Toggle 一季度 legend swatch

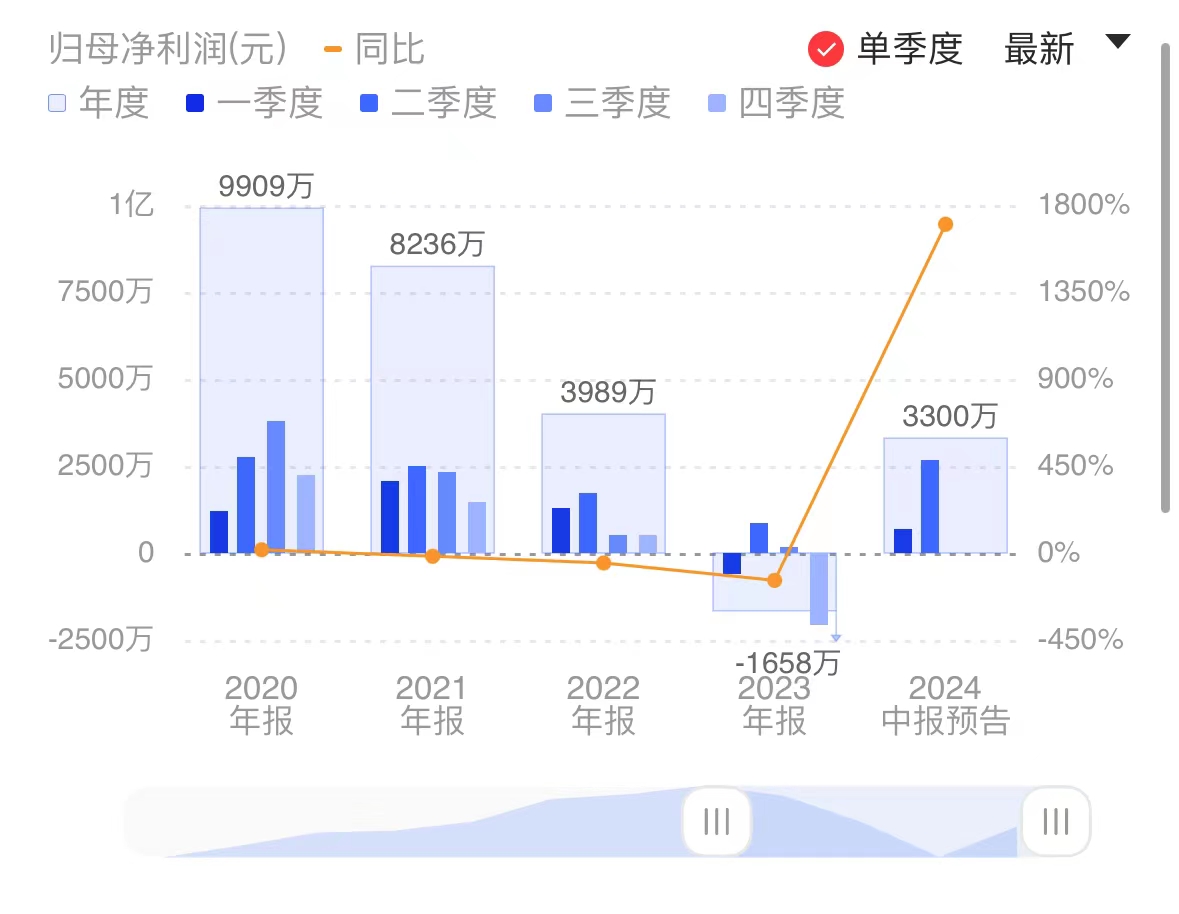click(x=195, y=103)
